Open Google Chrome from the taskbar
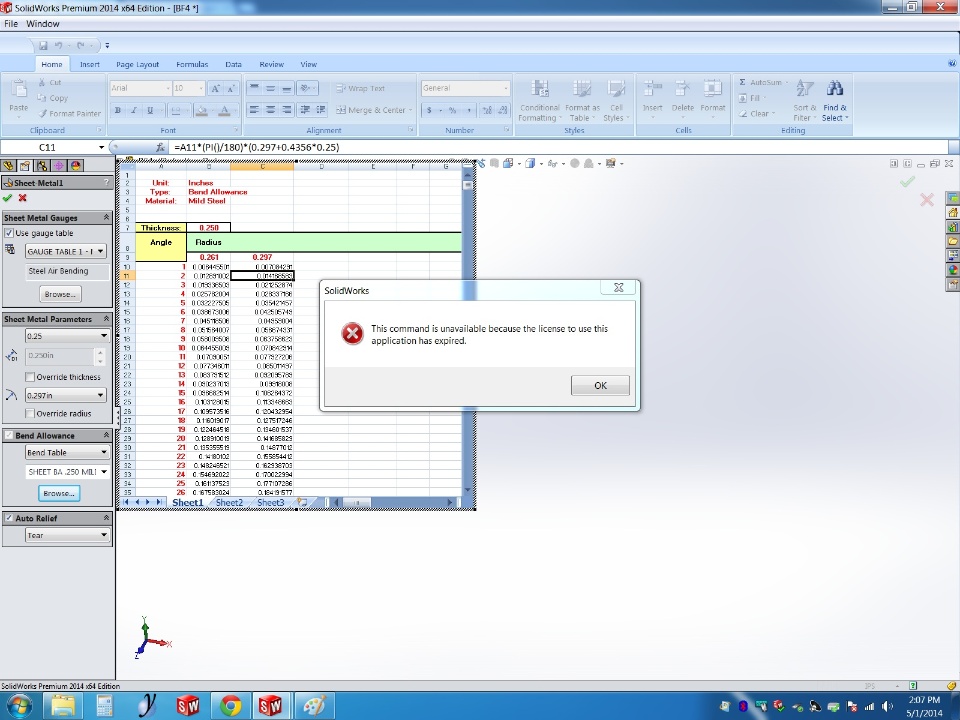This screenshot has height=720, width=960. [230, 706]
